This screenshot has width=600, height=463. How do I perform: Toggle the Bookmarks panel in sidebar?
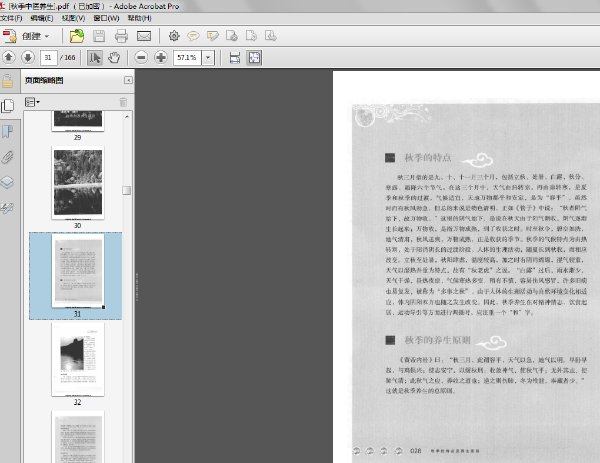pos(8,131)
